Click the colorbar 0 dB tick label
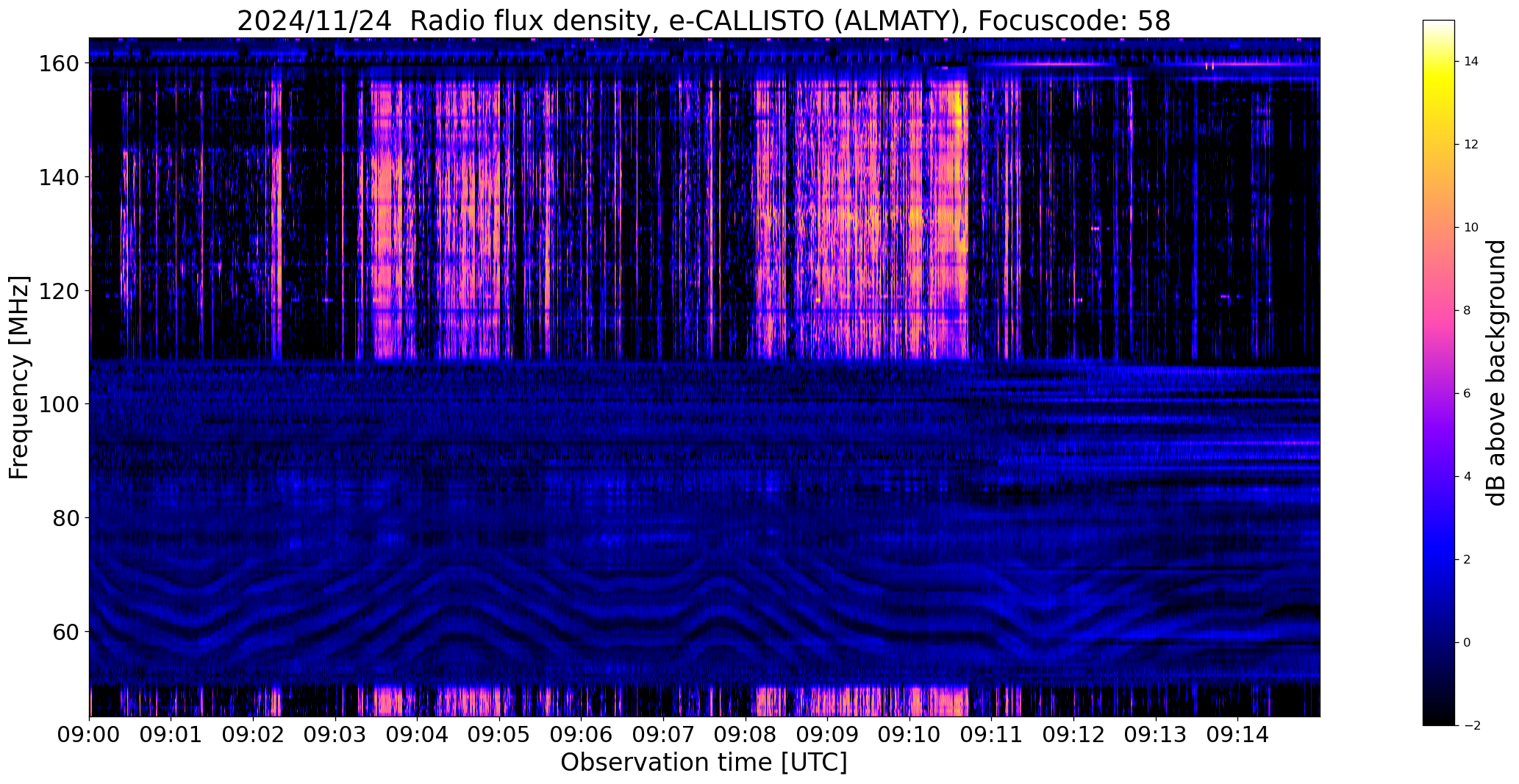The height and width of the screenshot is (784, 1519). [x=1468, y=643]
